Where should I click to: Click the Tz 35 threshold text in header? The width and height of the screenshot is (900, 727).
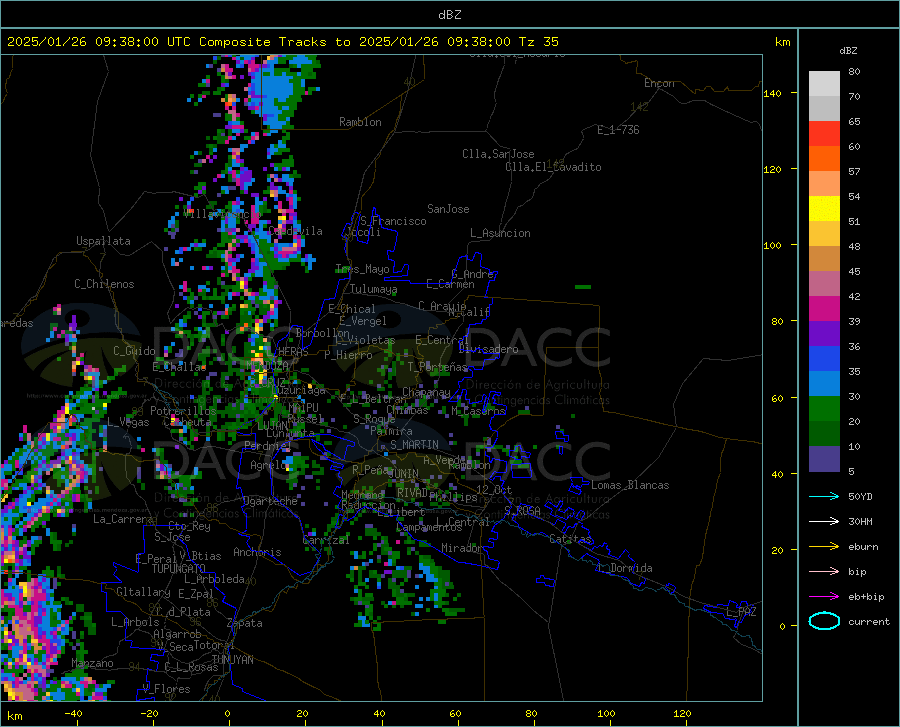click(x=539, y=42)
